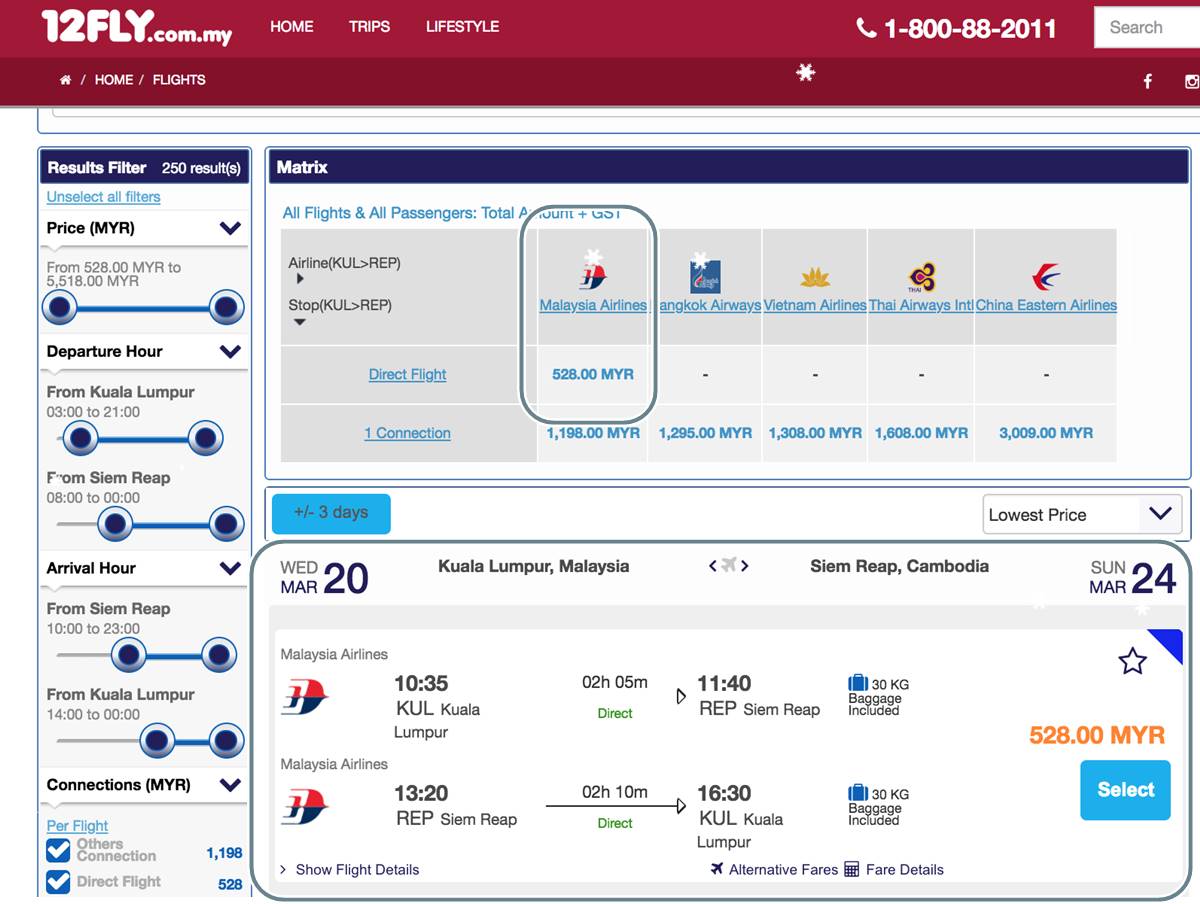Click Kuala Lumpur arrival hour end handle
Screen dimensions: 1200x904
click(226, 741)
